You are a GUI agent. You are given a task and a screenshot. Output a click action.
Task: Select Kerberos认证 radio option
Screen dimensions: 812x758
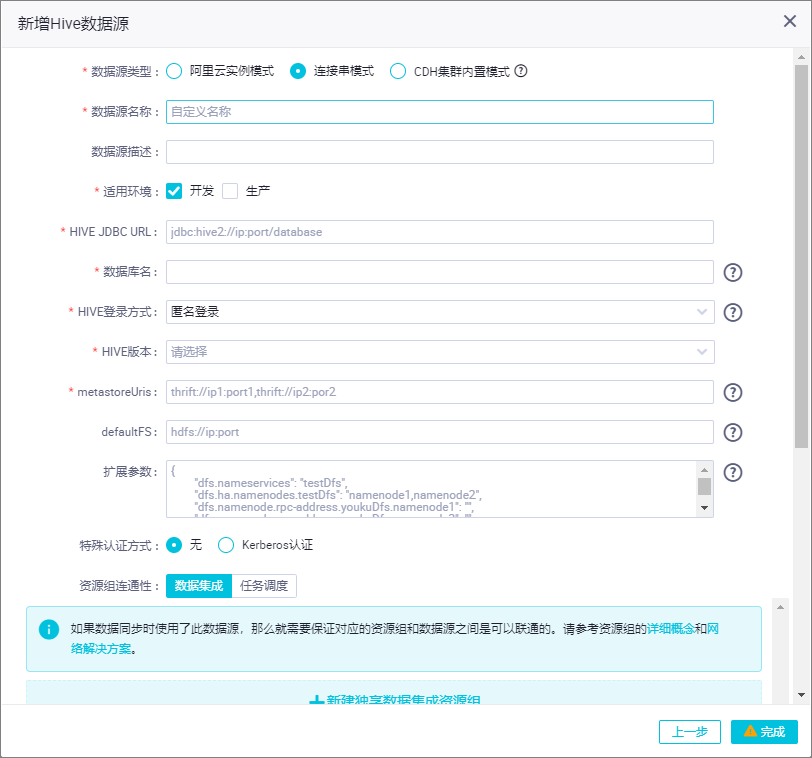pyautogui.click(x=226, y=545)
